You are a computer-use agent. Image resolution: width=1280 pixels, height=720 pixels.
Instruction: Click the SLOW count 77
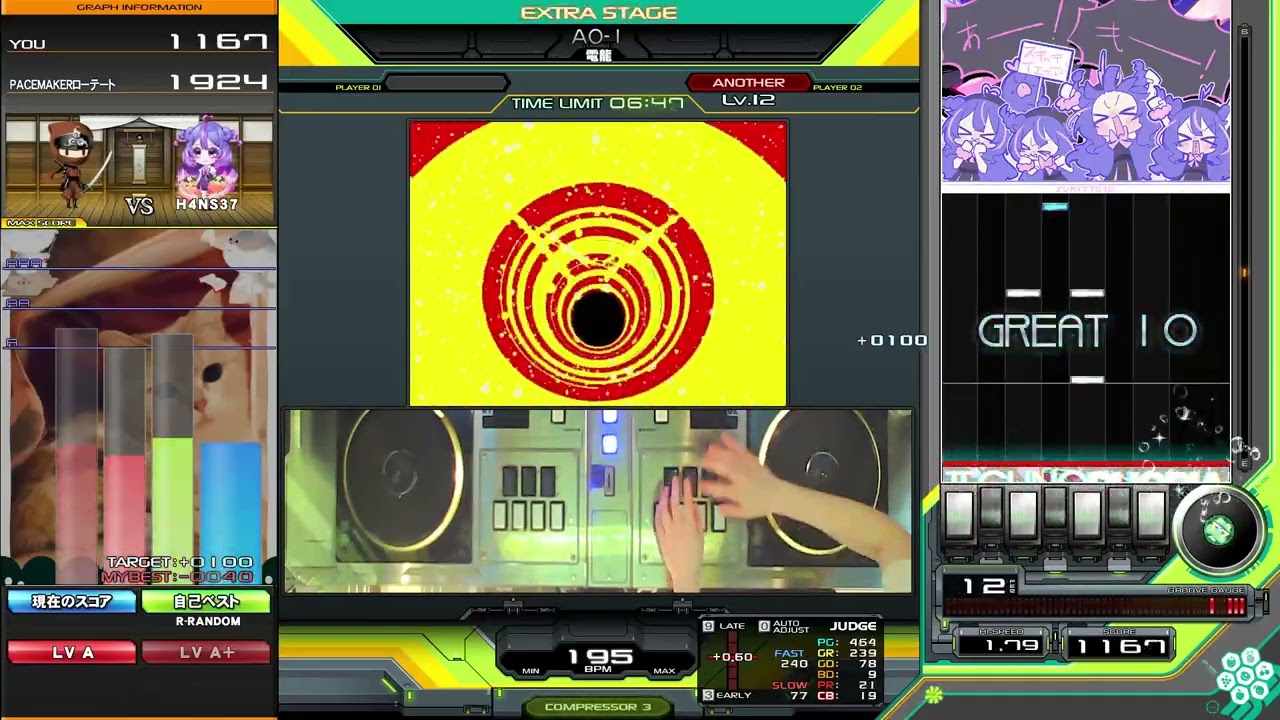[798, 696]
